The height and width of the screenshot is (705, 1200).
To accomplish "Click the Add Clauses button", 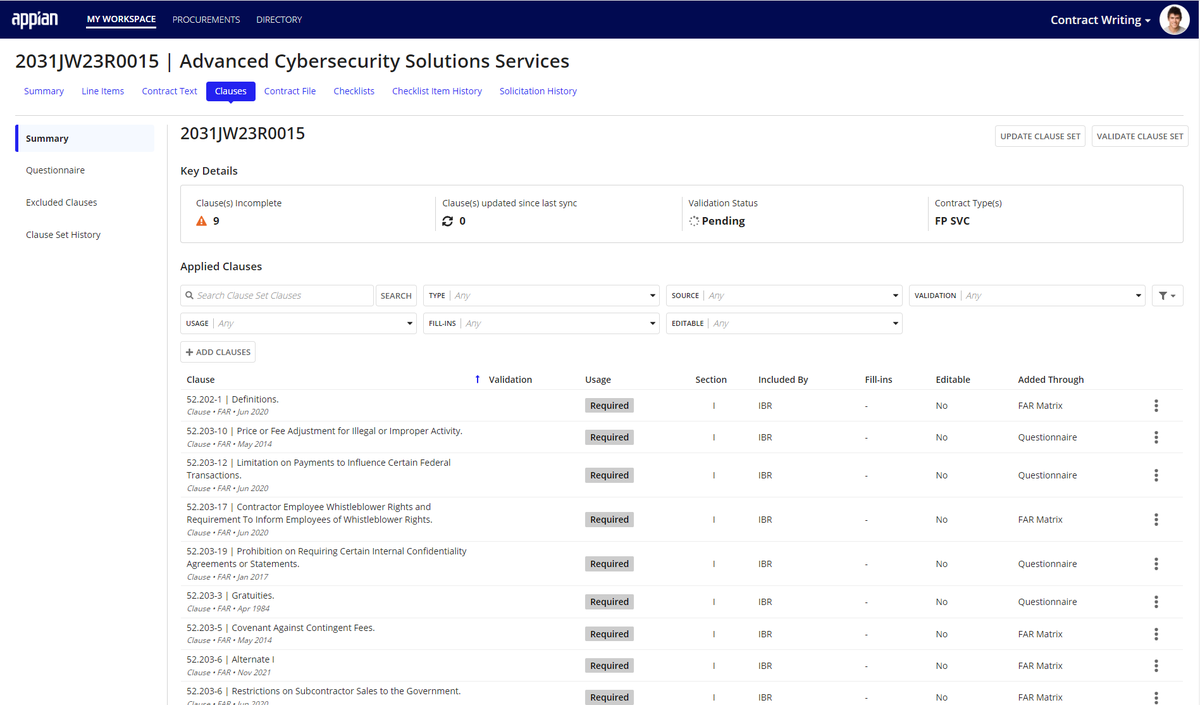I will pyautogui.click(x=218, y=352).
